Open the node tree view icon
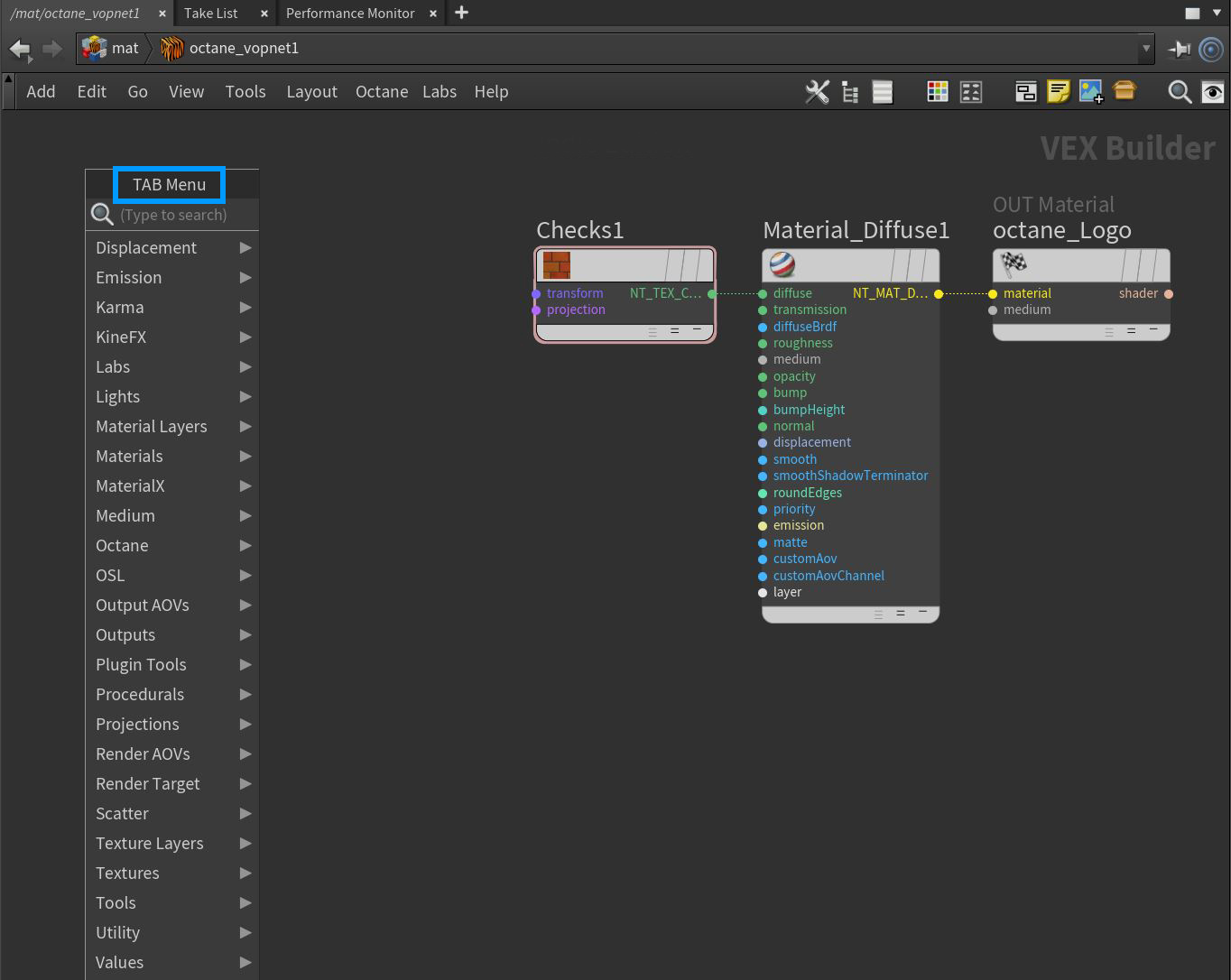The image size is (1231, 980). coord(849,92)
